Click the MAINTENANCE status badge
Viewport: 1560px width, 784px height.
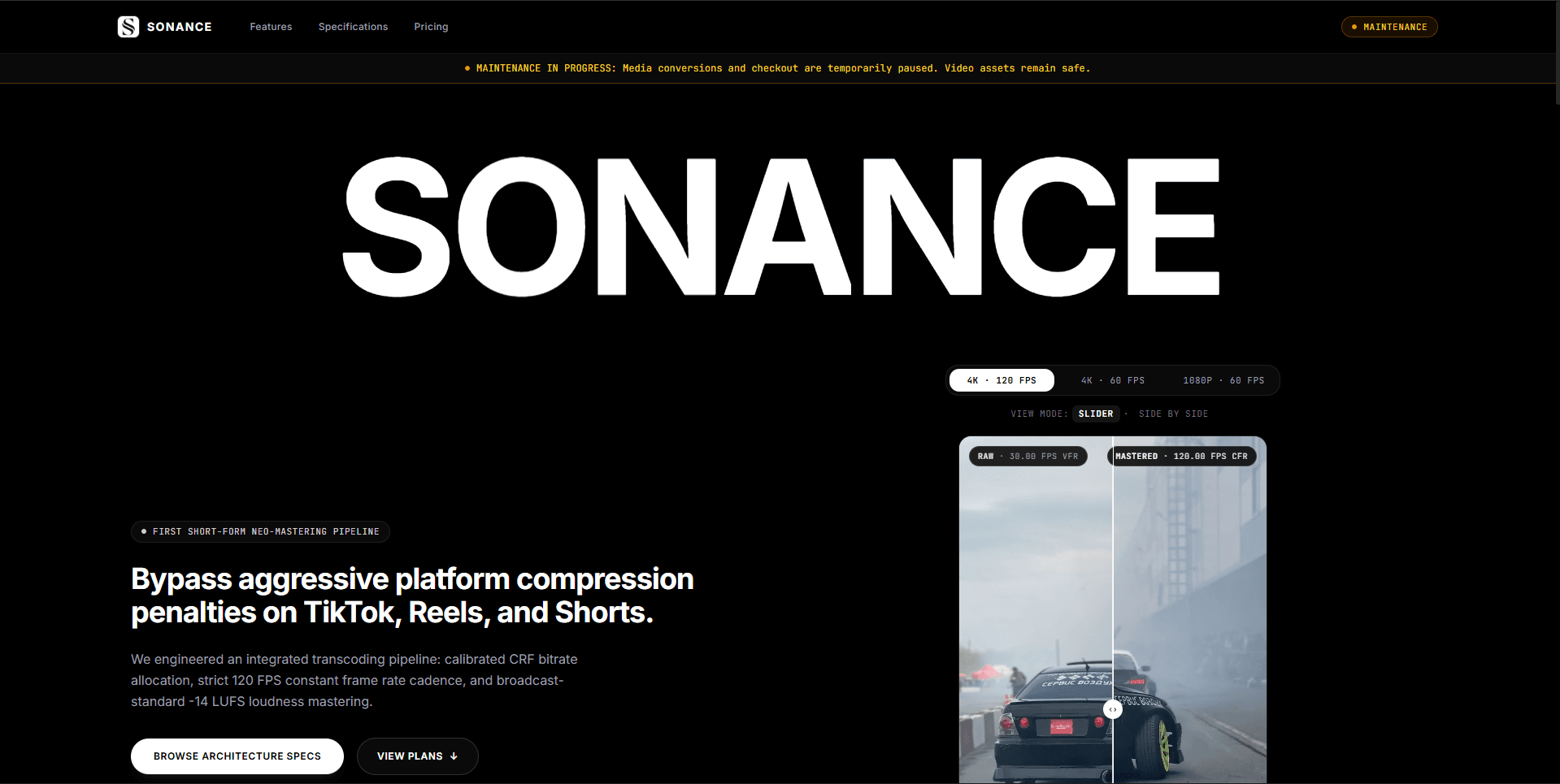point(1389,27)
